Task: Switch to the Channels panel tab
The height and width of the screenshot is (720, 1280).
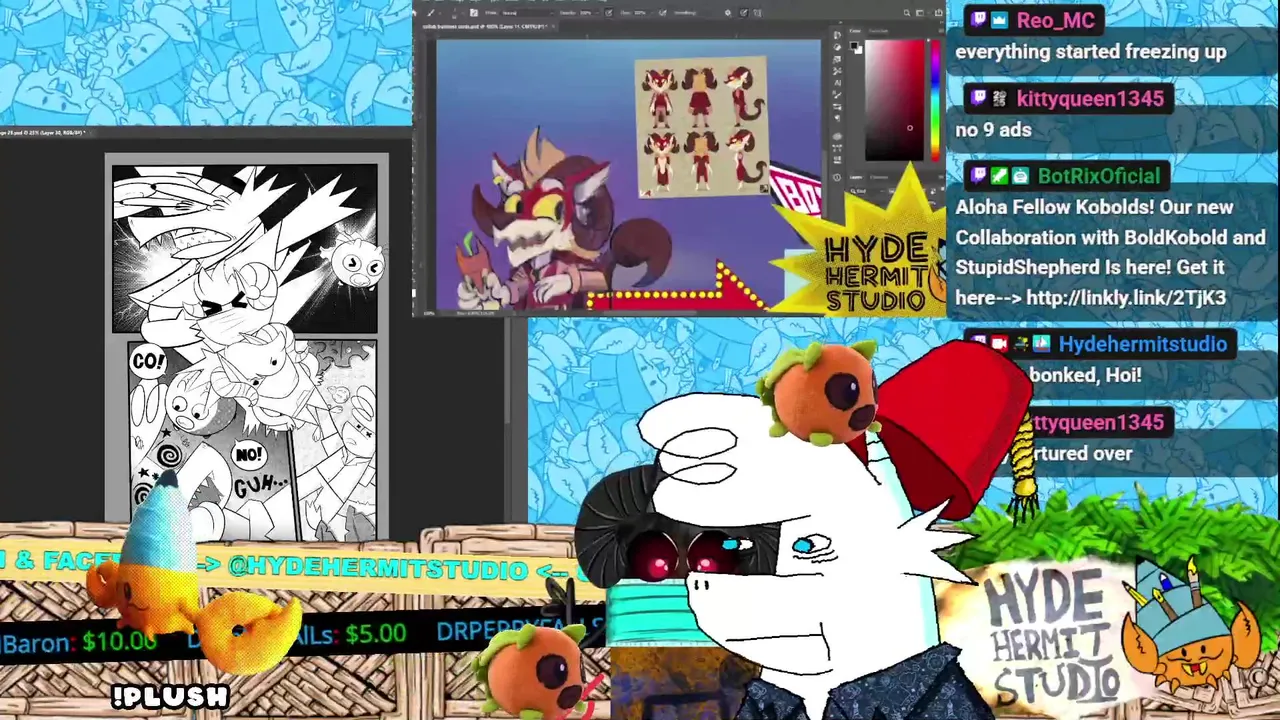Action: (878, 177)
